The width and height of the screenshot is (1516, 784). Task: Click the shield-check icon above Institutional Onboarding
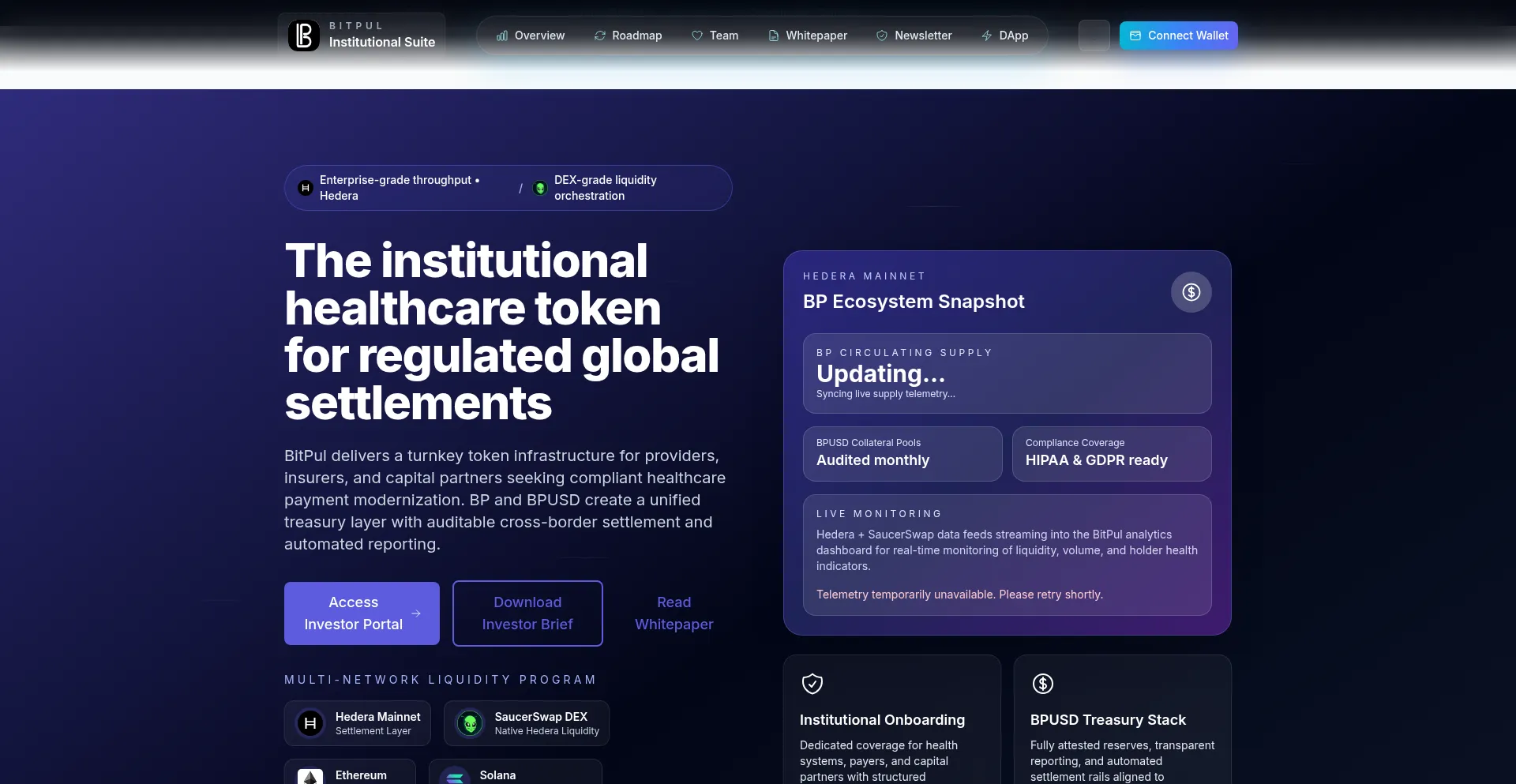pyautogui.click(x=812, y=684)
